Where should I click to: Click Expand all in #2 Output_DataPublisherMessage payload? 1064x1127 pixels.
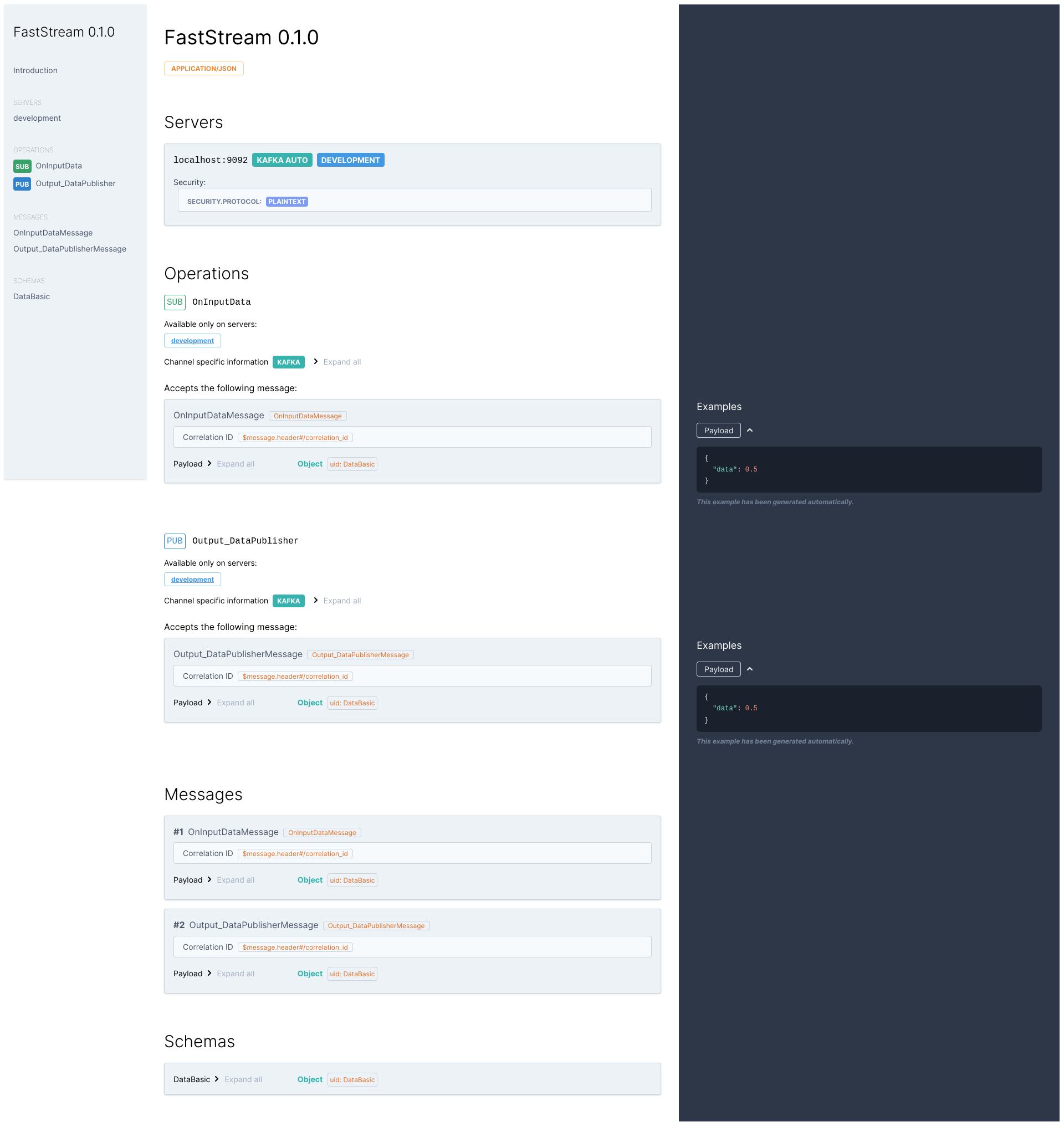click(236, 974)
